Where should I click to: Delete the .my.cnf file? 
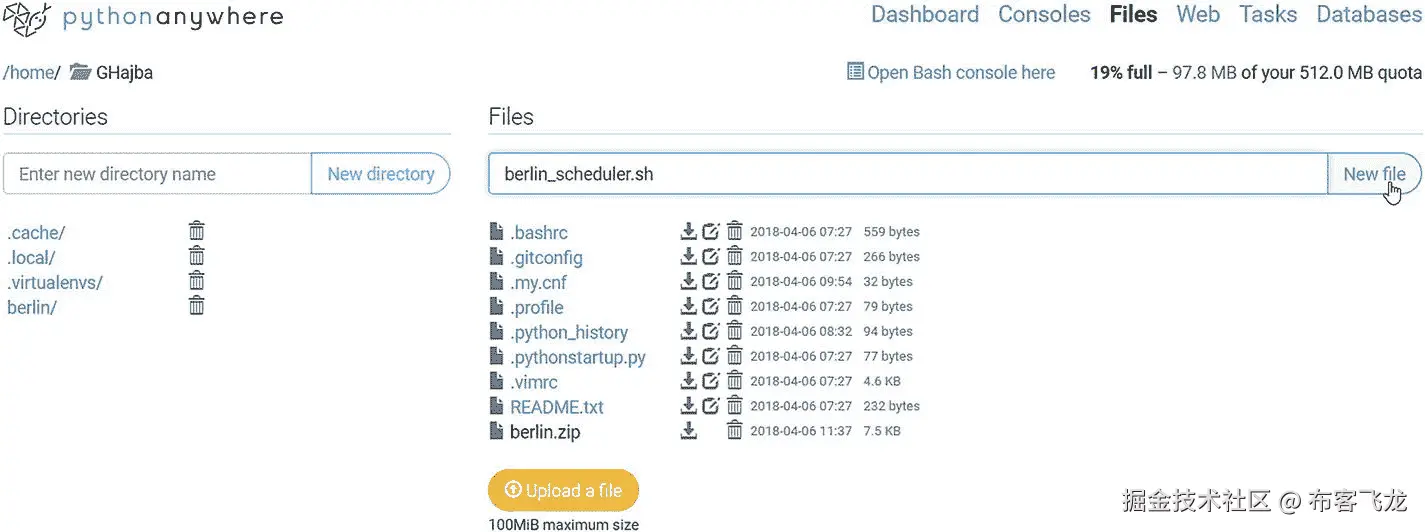coord(734,281)
